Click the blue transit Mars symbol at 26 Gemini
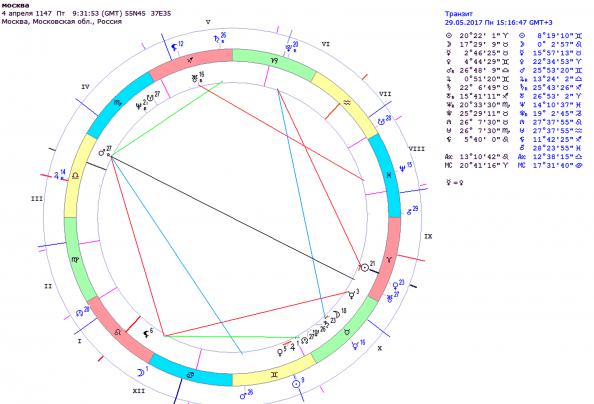The height and width of the screenshot is (404, 594). [x=243, y=396]
